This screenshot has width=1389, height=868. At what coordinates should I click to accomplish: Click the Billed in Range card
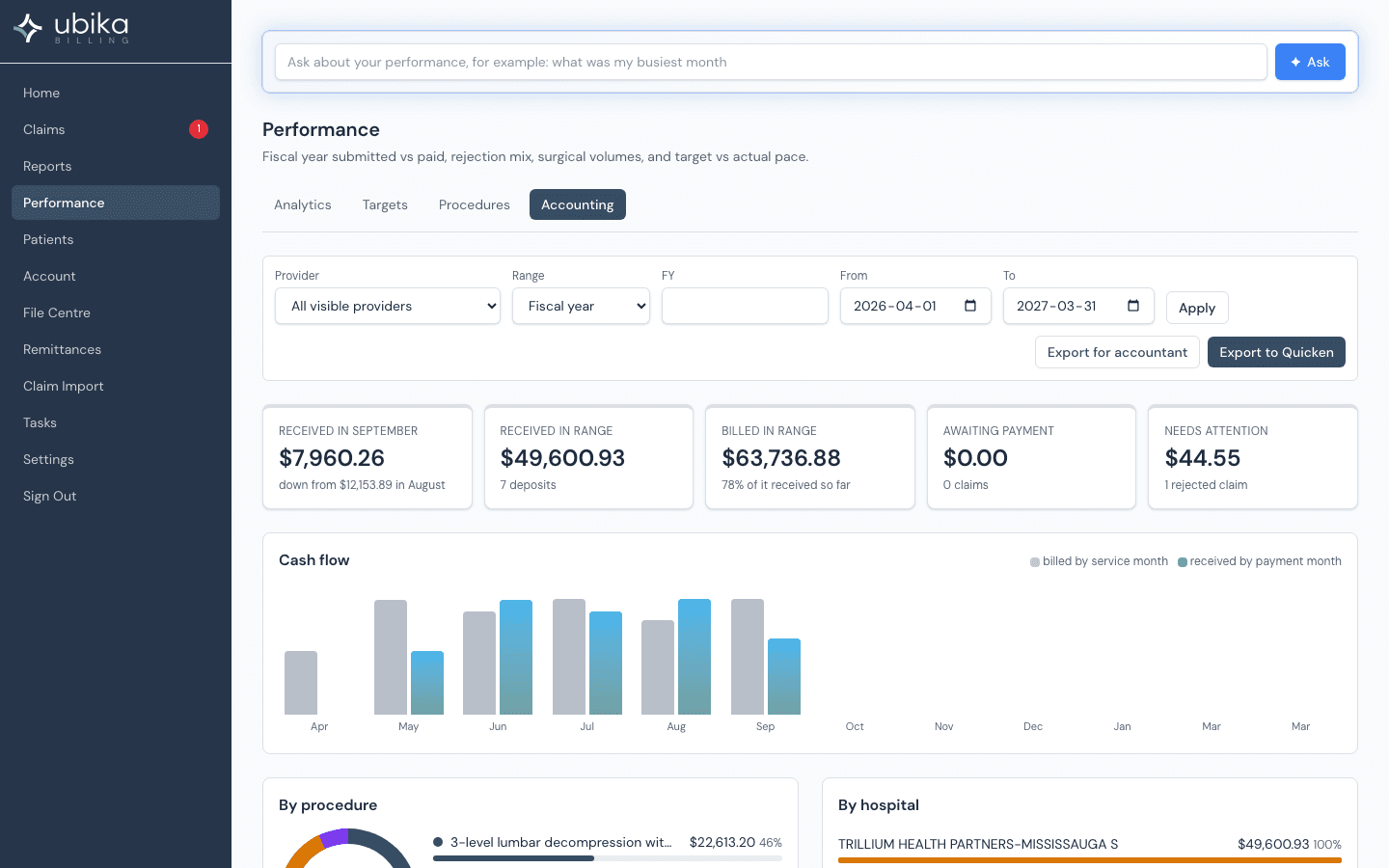[x=810, y=457]
